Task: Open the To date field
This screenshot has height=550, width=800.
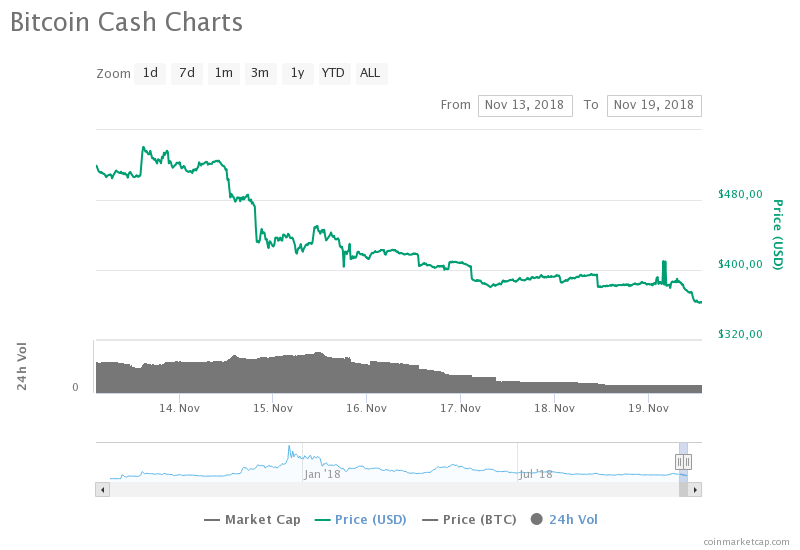Action: click(x=654, y=105)
